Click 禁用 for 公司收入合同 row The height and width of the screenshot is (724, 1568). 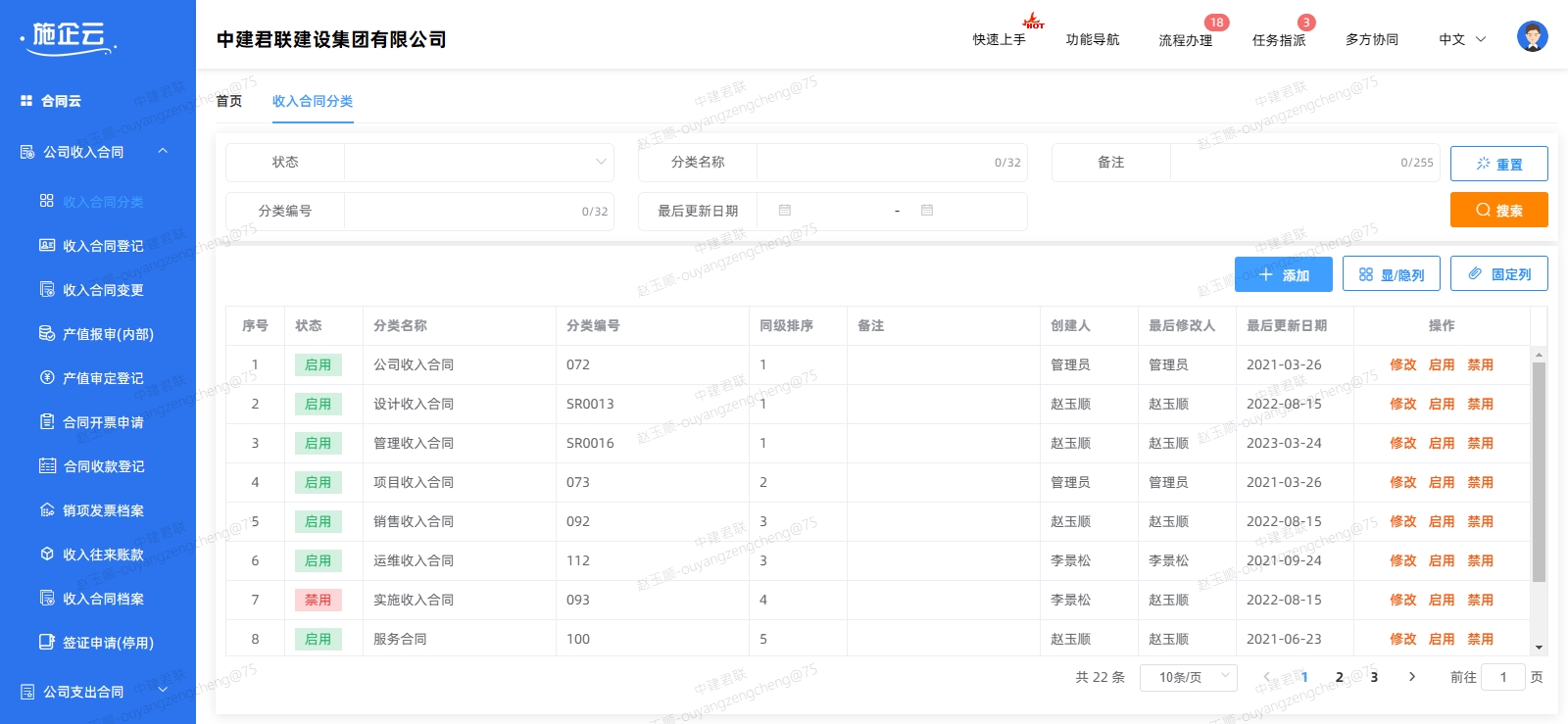point(1480,364)
